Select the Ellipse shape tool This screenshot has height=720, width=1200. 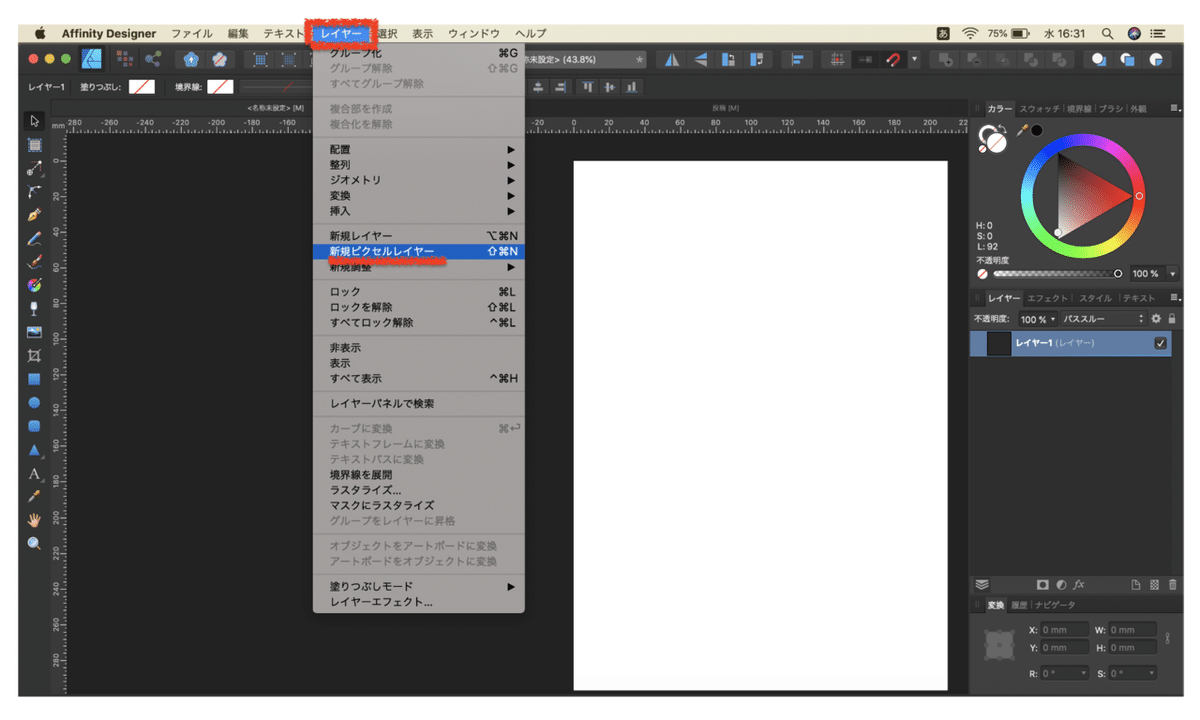pyautogui.click(x=34, y=402)
